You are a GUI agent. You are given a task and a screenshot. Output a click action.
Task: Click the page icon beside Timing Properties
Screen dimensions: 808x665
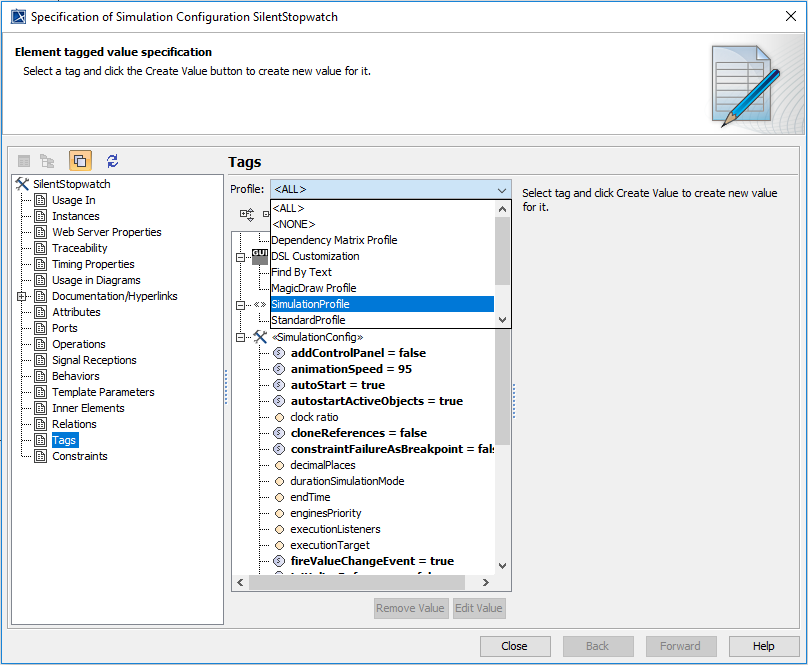[40, 264]
